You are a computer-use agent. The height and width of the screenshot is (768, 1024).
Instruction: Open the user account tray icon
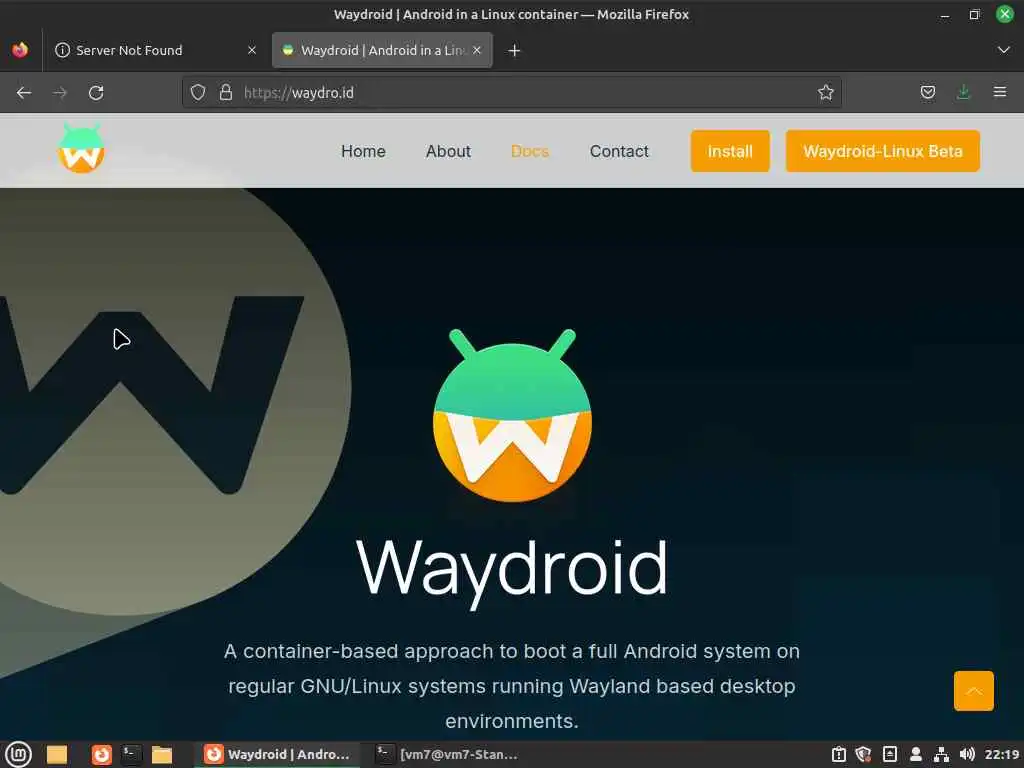pos(916,754)
